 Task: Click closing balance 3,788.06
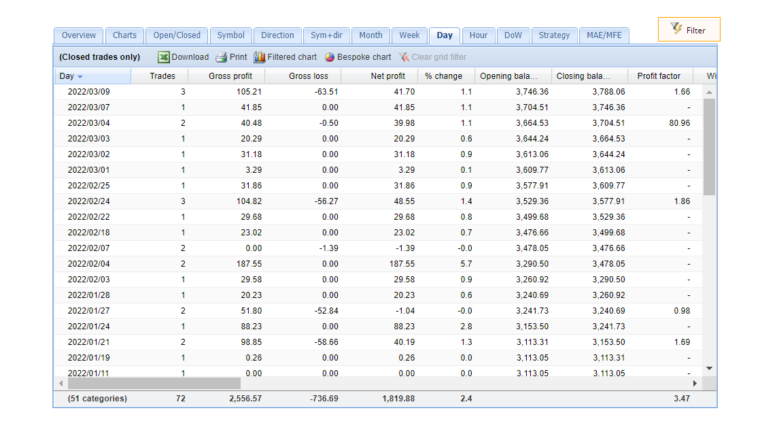pos(608,92)
